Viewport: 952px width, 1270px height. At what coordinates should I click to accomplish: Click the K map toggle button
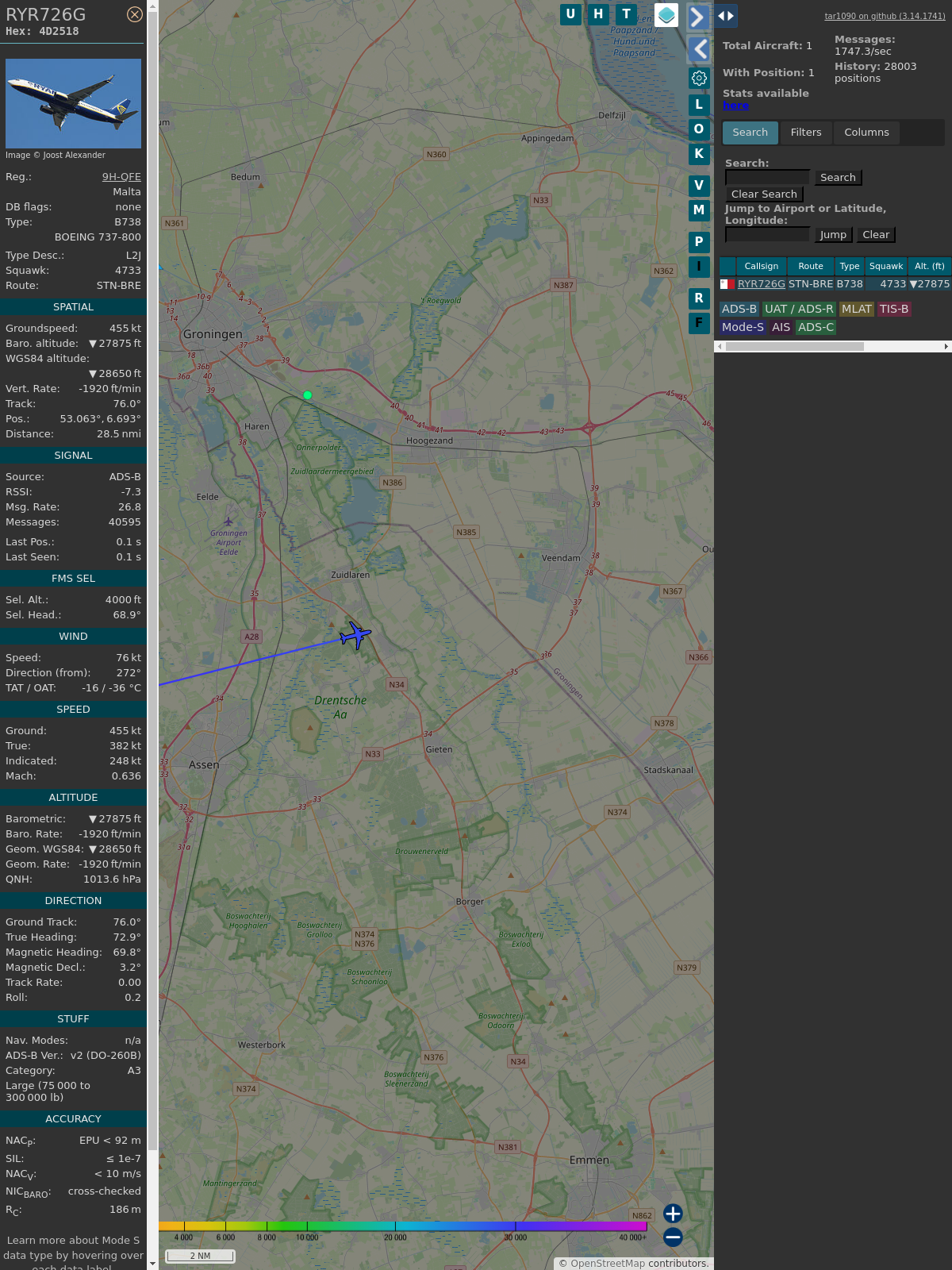(699, 154)
